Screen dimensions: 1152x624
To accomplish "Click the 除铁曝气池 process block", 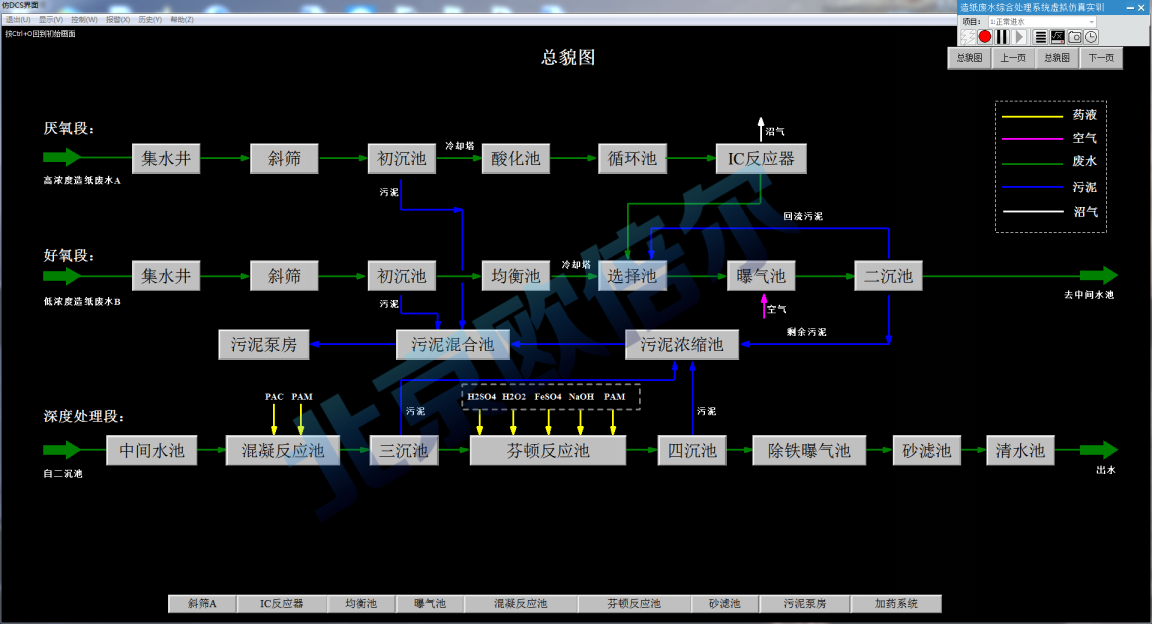I will coord(809,451).
